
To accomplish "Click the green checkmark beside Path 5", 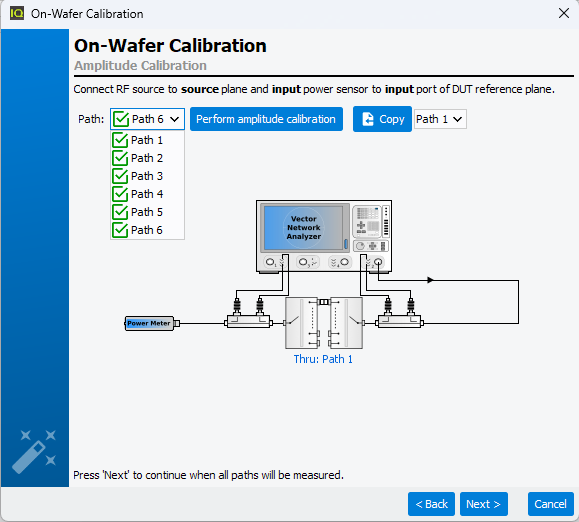I will pos(120,212).
